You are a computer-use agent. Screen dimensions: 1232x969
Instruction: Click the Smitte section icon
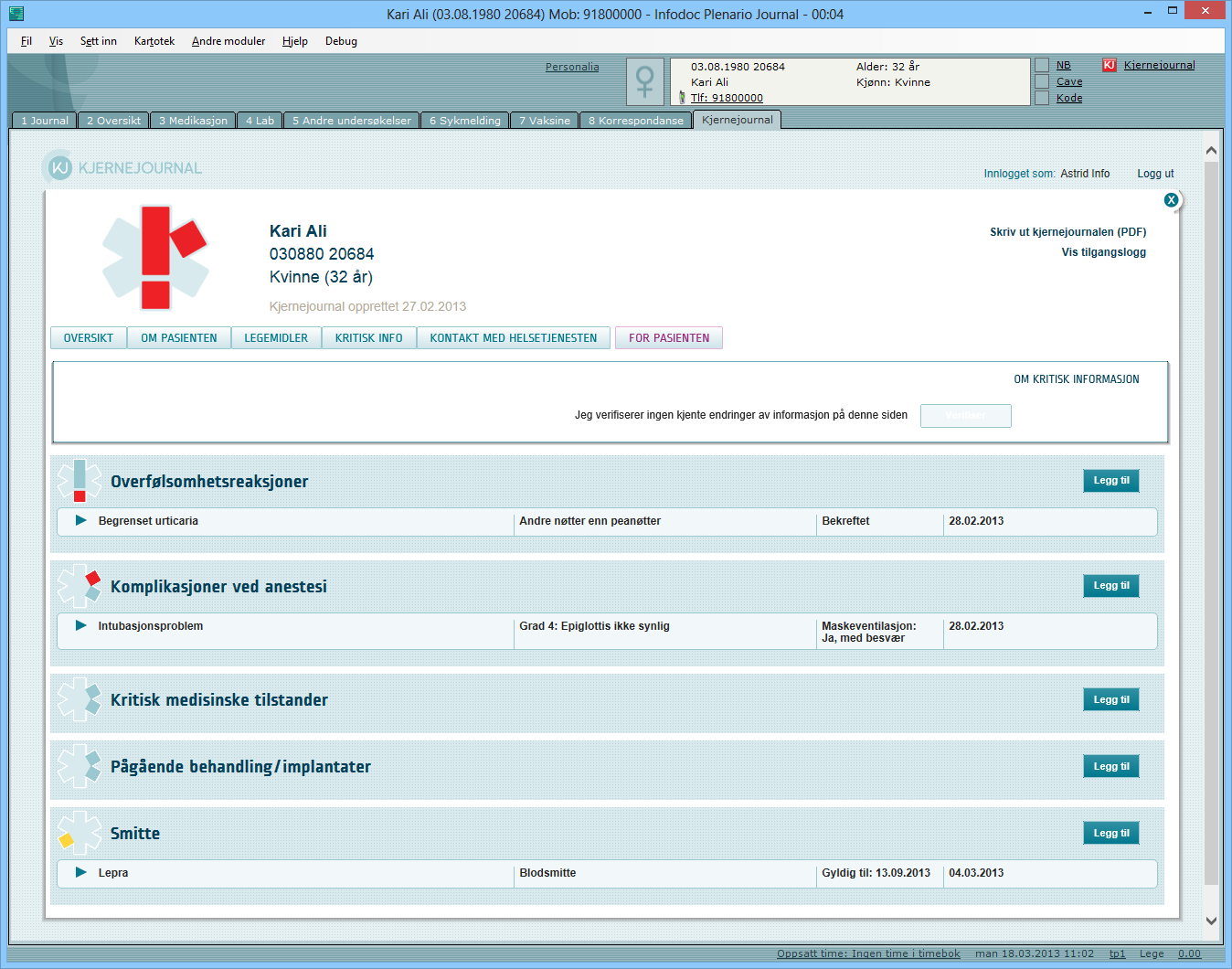[x=80, y=833]
